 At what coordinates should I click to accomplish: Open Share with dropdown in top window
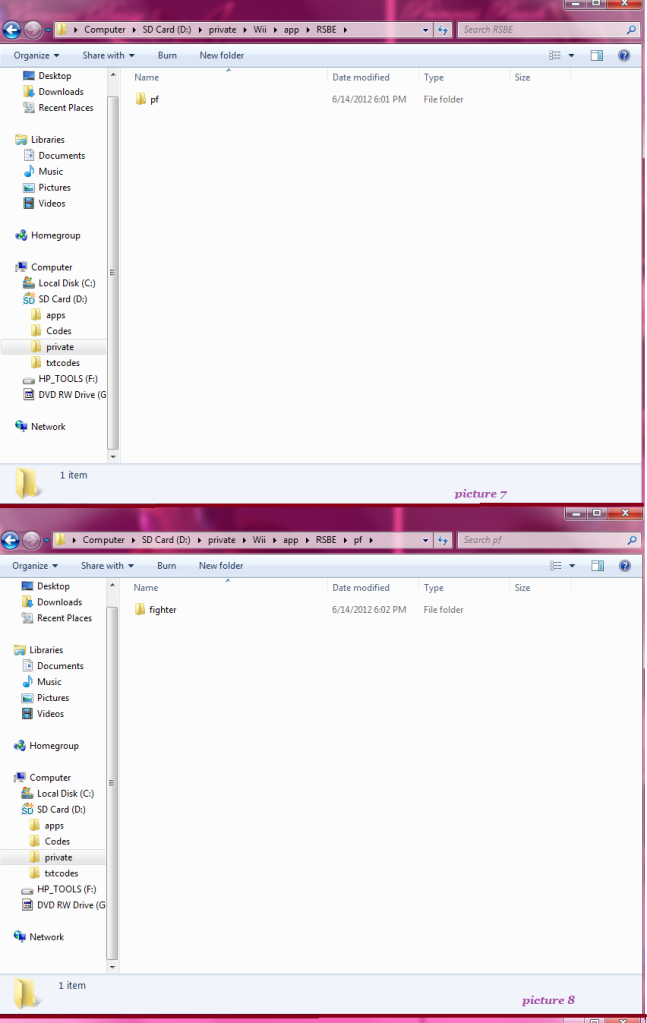(x=108, y=55)
